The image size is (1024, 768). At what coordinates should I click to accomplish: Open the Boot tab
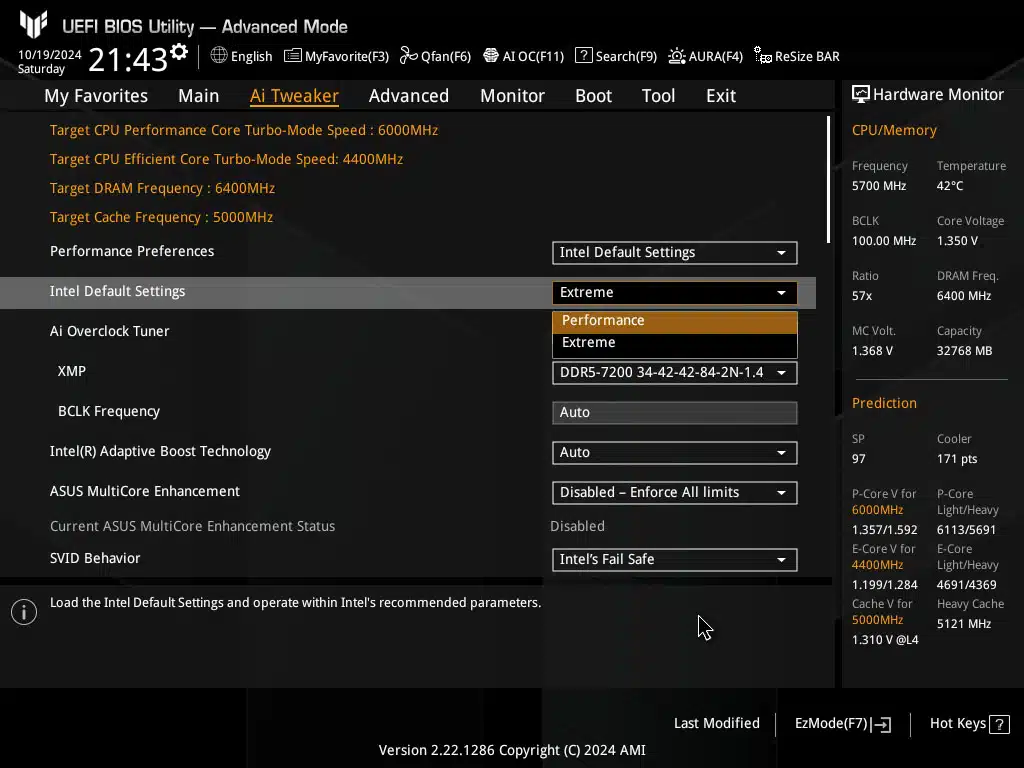594,96
